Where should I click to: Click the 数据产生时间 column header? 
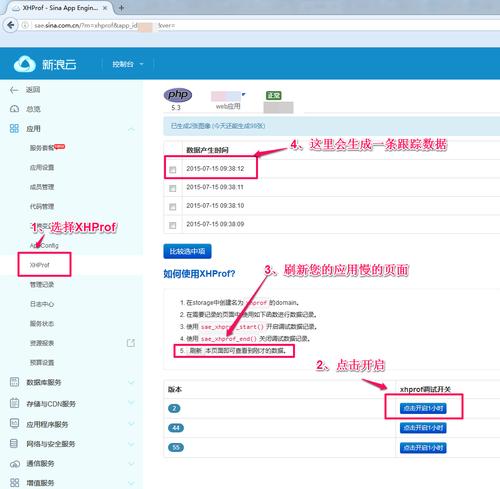207,150
